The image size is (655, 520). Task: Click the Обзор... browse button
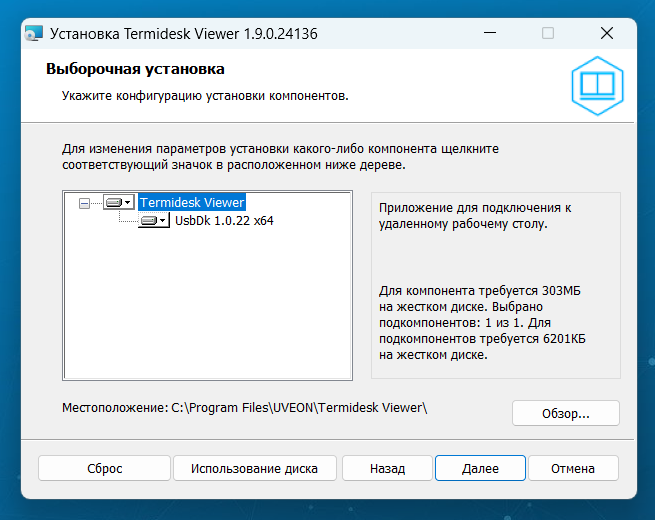tap(566, 413)
